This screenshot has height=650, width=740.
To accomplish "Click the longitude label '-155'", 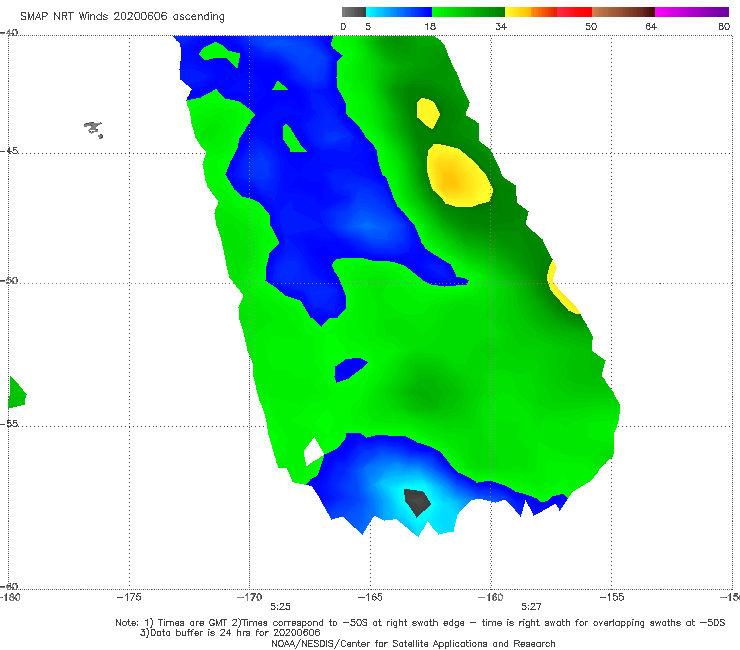I will [612, 597].
